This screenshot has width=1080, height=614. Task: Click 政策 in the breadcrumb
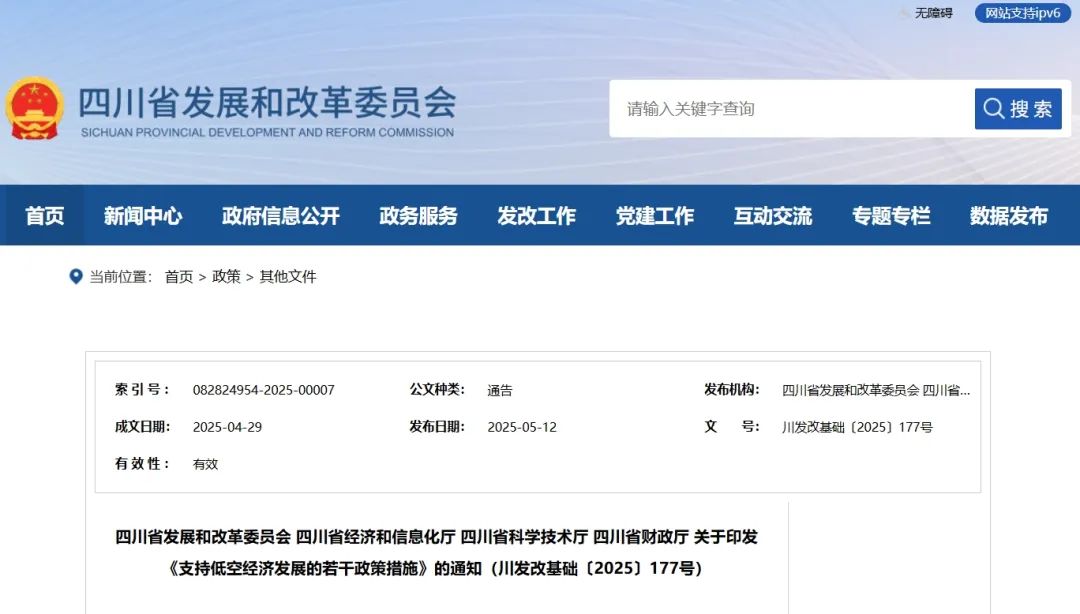[226, 276]
